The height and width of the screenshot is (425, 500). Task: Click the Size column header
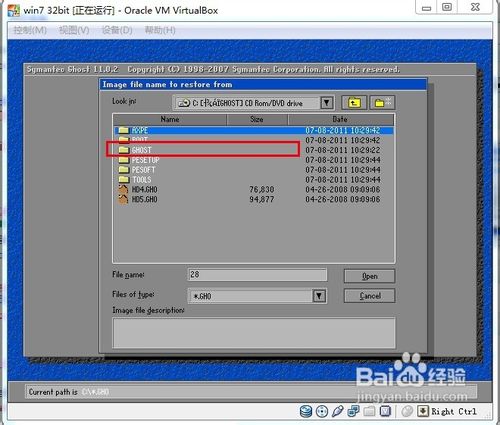point(257,119)
